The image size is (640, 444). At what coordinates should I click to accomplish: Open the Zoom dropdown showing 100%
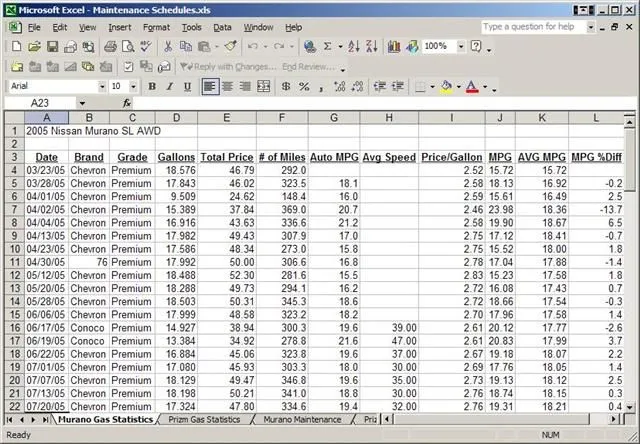[461, 47]
